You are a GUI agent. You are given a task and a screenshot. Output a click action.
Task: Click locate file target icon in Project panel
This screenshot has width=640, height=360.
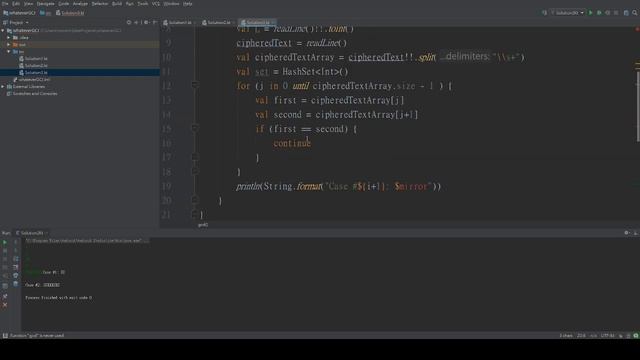pos(129,22)
